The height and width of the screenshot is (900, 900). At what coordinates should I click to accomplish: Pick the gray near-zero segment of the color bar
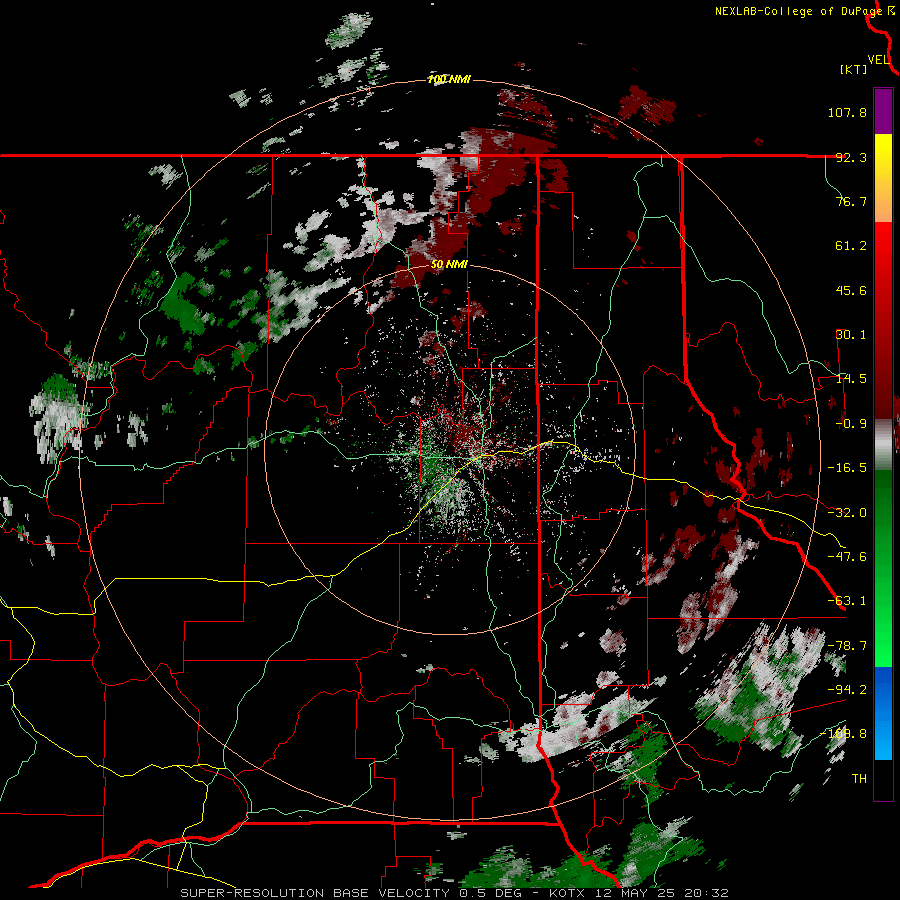tap(883, 445)
